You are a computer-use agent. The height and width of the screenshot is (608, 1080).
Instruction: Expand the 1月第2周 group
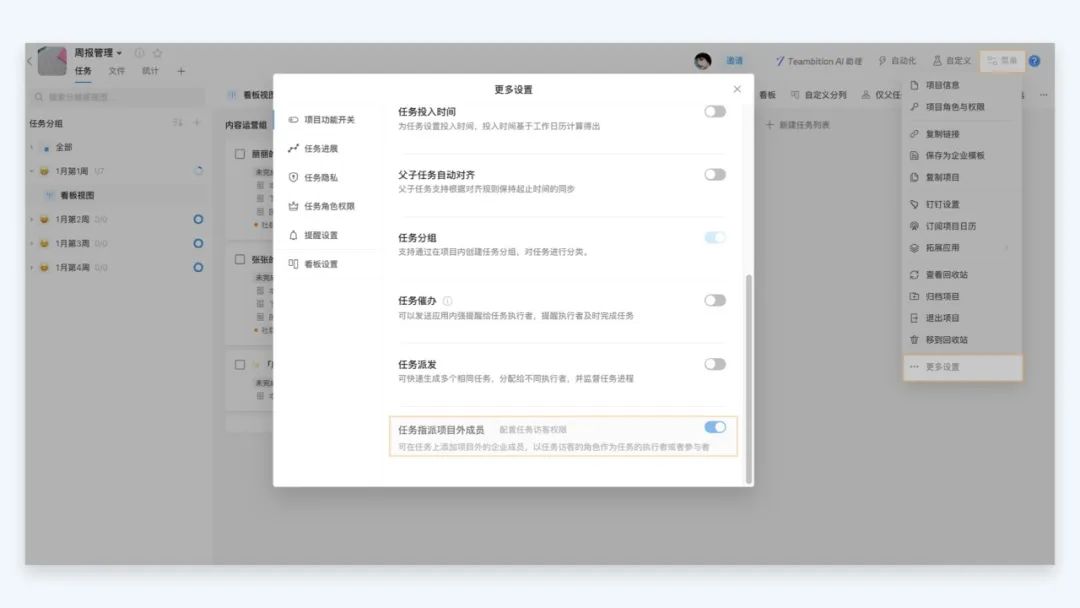(32, 220)
